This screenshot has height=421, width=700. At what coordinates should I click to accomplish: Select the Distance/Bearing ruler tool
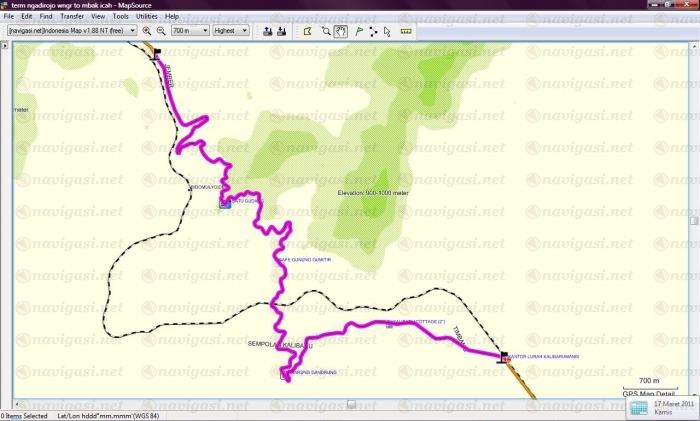(406, 31)
